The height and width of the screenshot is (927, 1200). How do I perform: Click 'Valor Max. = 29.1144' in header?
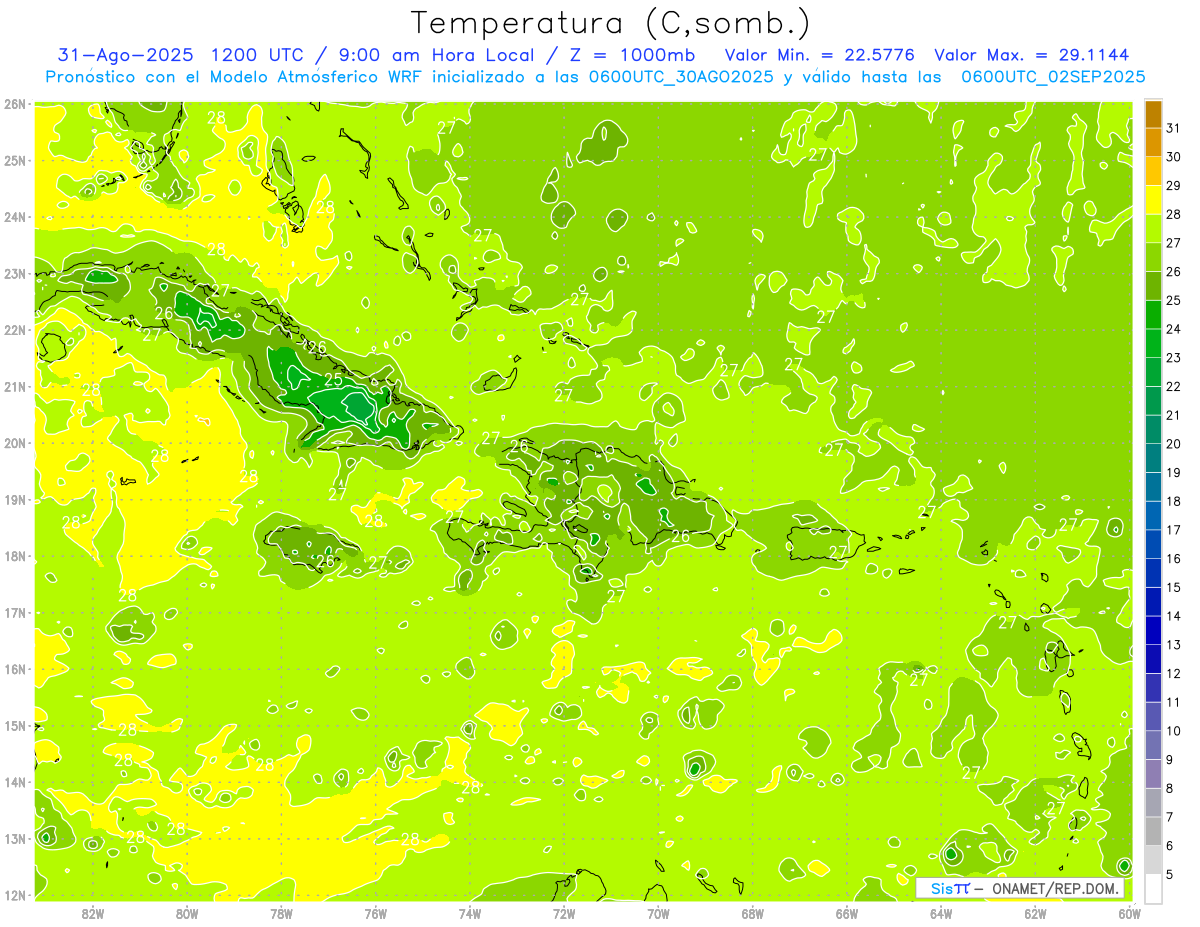[x=1031, y=55]
